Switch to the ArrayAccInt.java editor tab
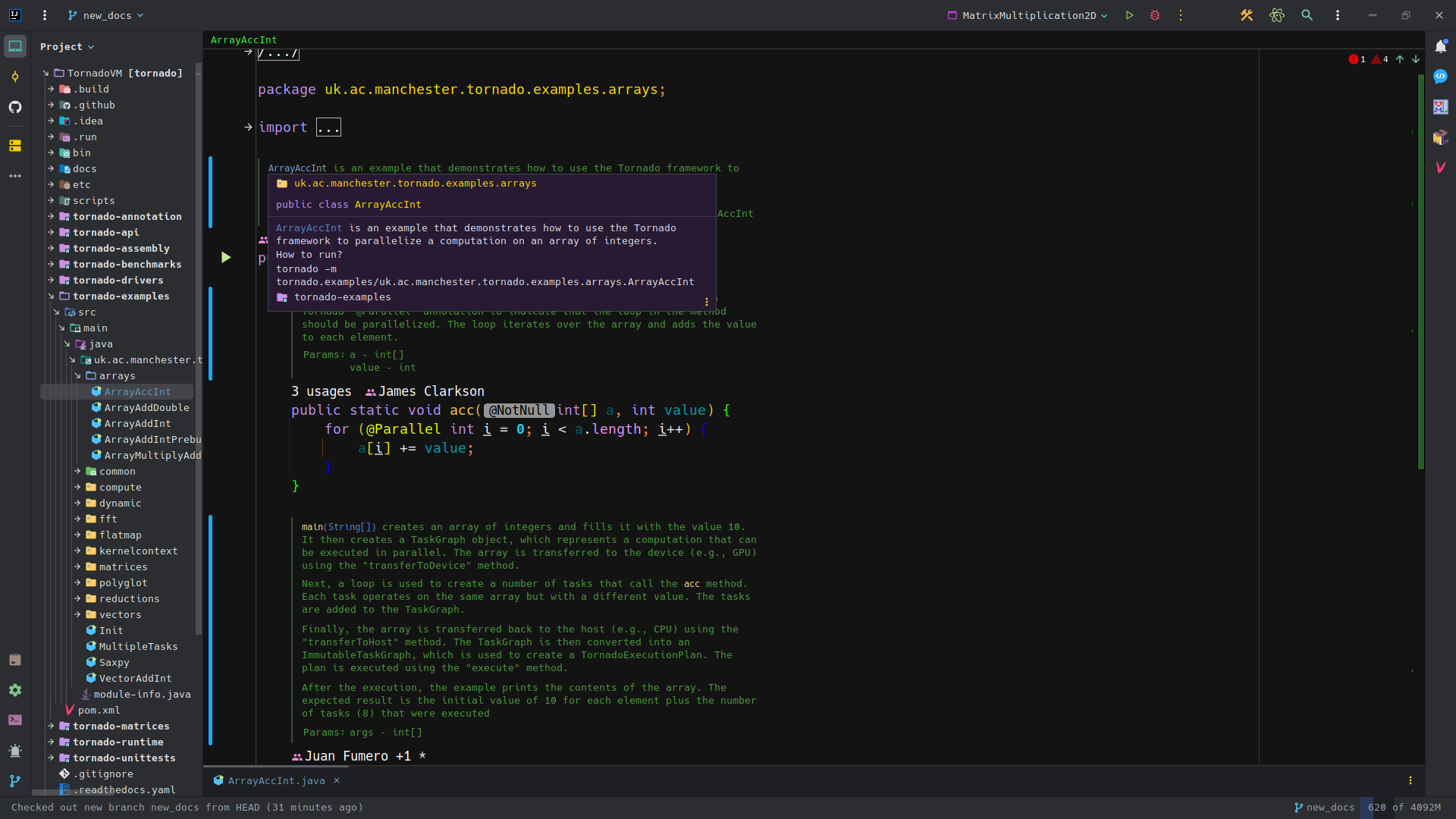 click(275, 780)
